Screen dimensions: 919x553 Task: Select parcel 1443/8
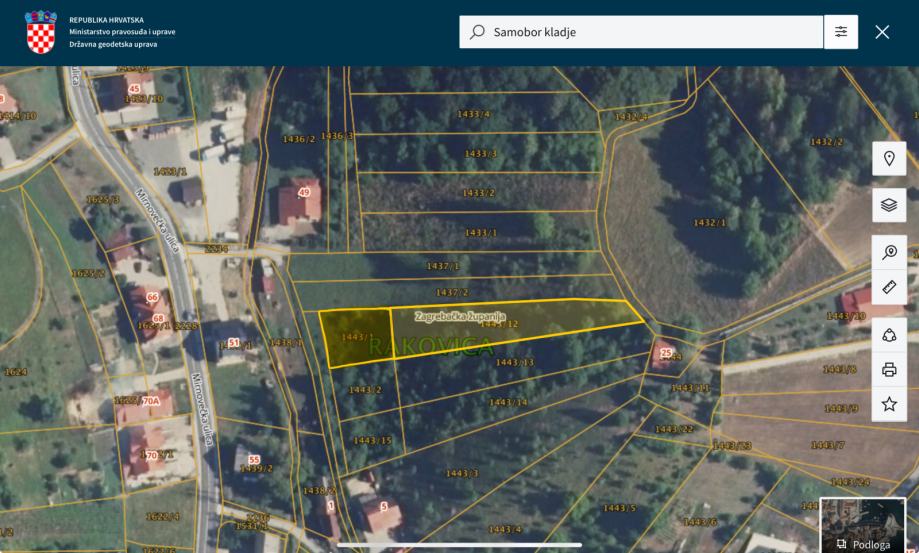click(x=839, y=370)
